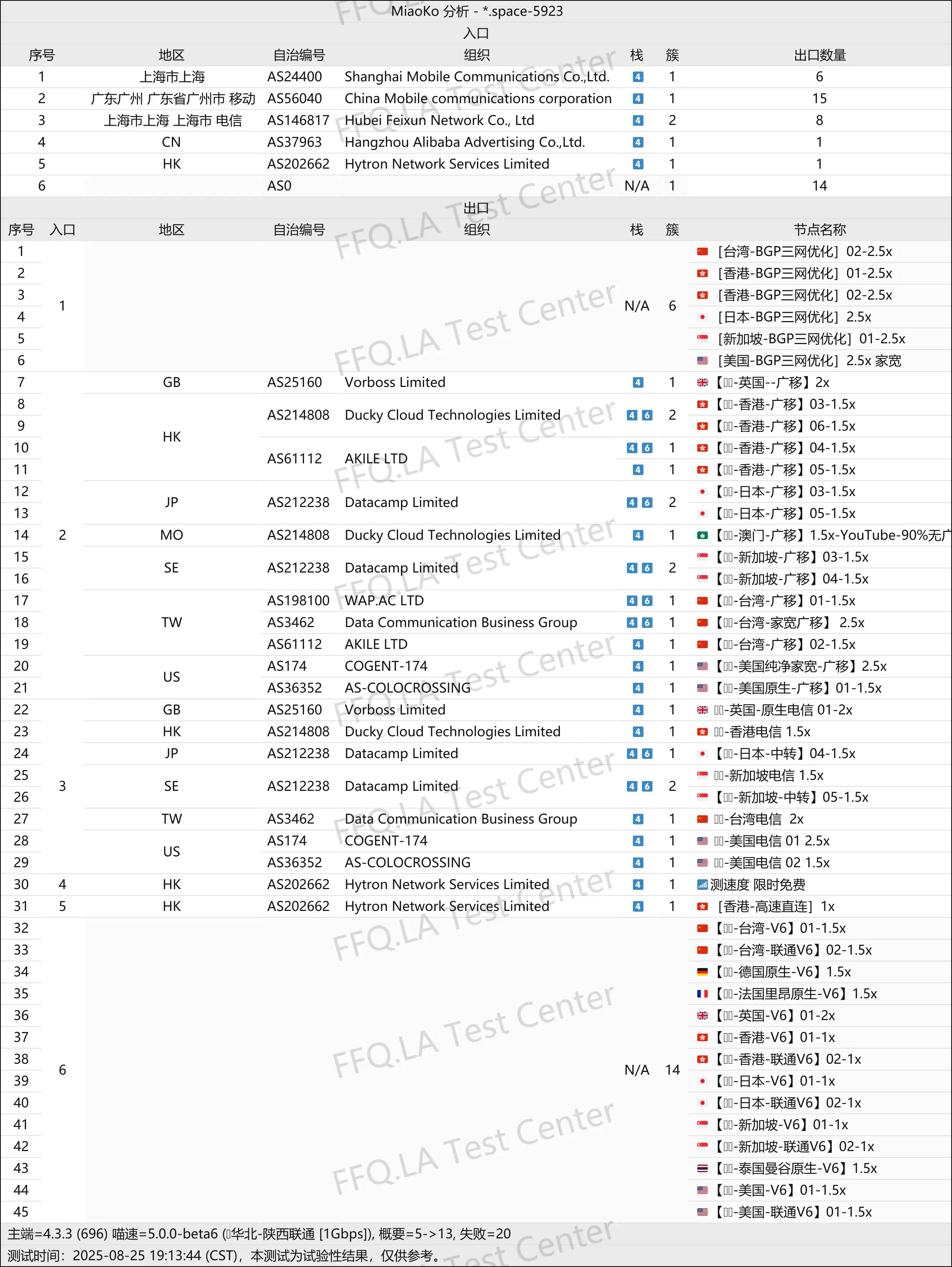
Task: Click the IPv4 badge in the AS37963 row
Action: click(638, 142)
